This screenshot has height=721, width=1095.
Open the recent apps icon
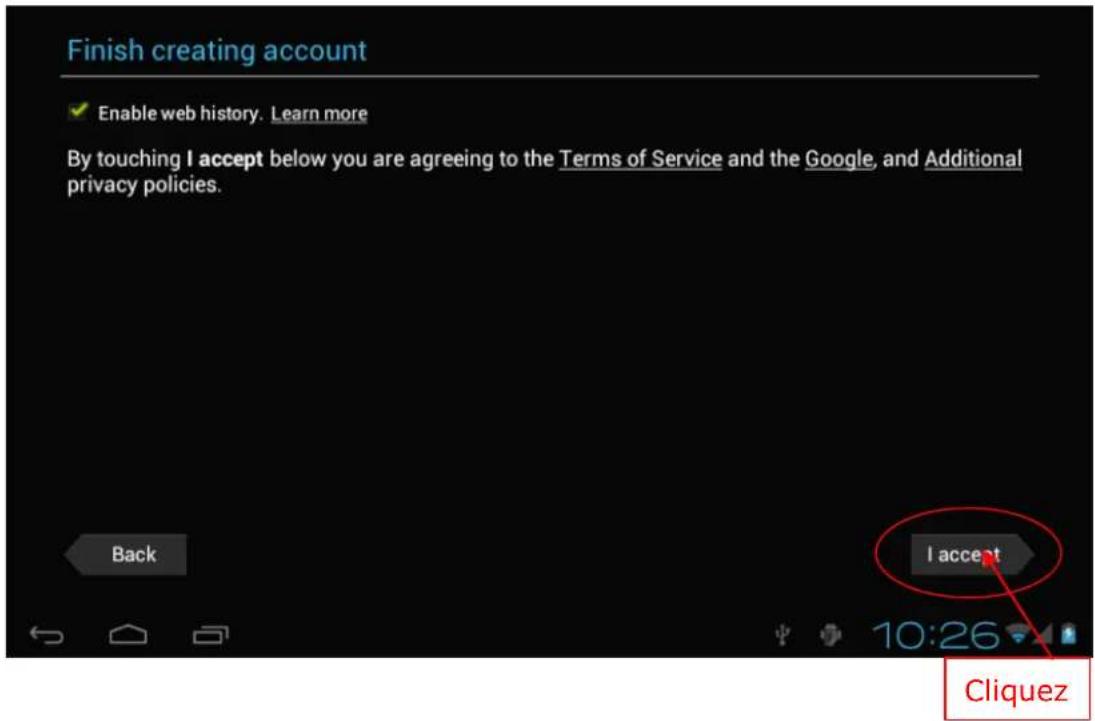(x=210, y=634)
